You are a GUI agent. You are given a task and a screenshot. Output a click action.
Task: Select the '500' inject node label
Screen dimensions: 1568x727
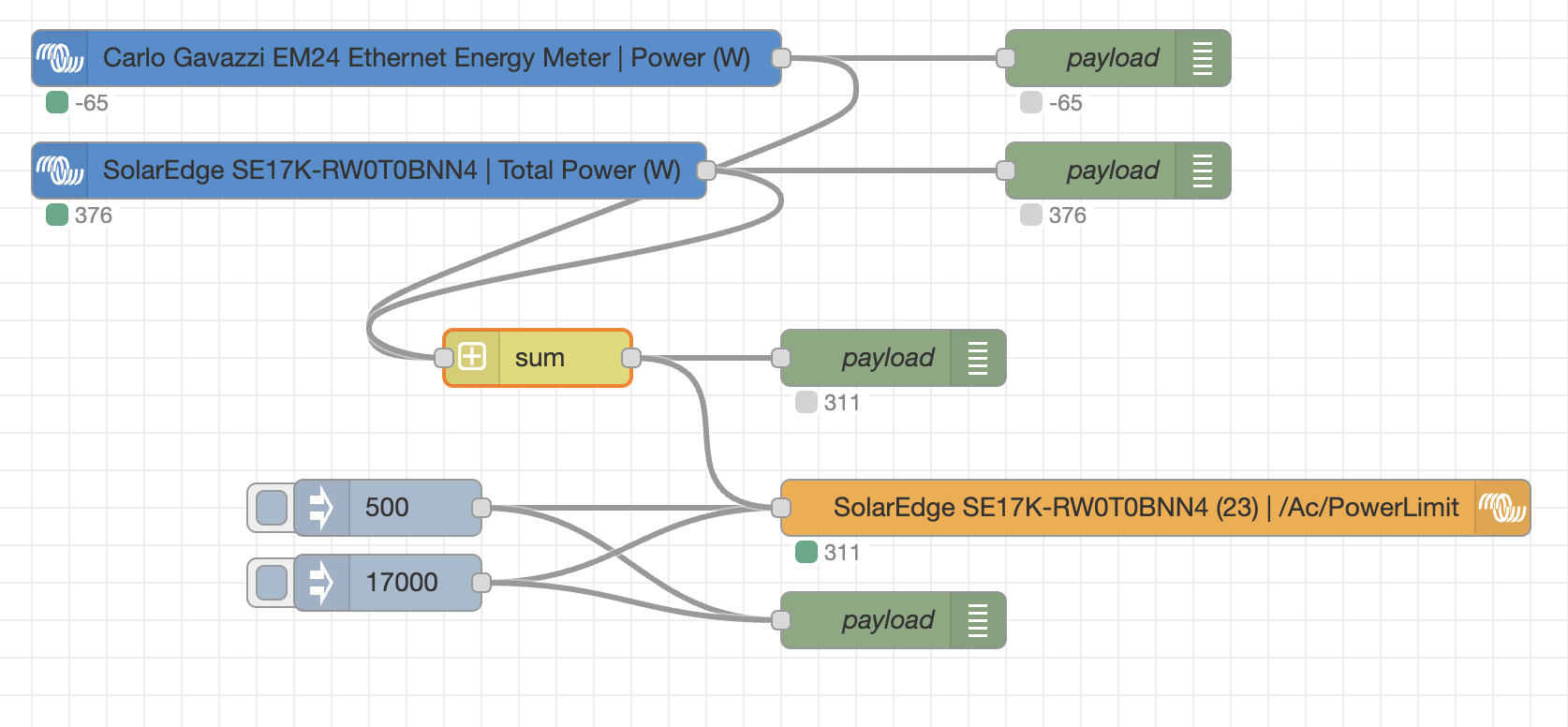coord(387,508)
